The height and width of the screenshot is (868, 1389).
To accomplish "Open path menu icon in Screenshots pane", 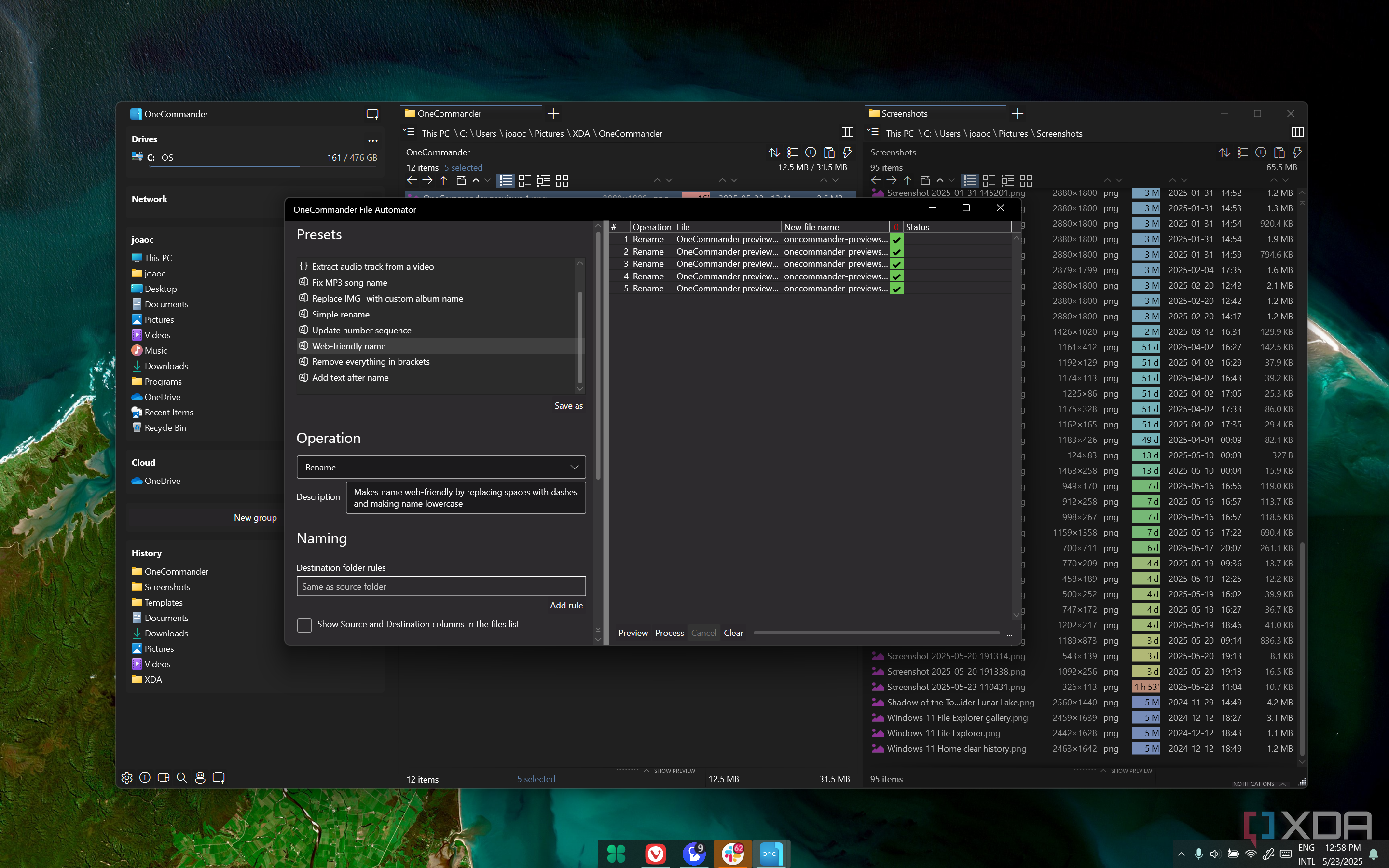I will [872, 133].
